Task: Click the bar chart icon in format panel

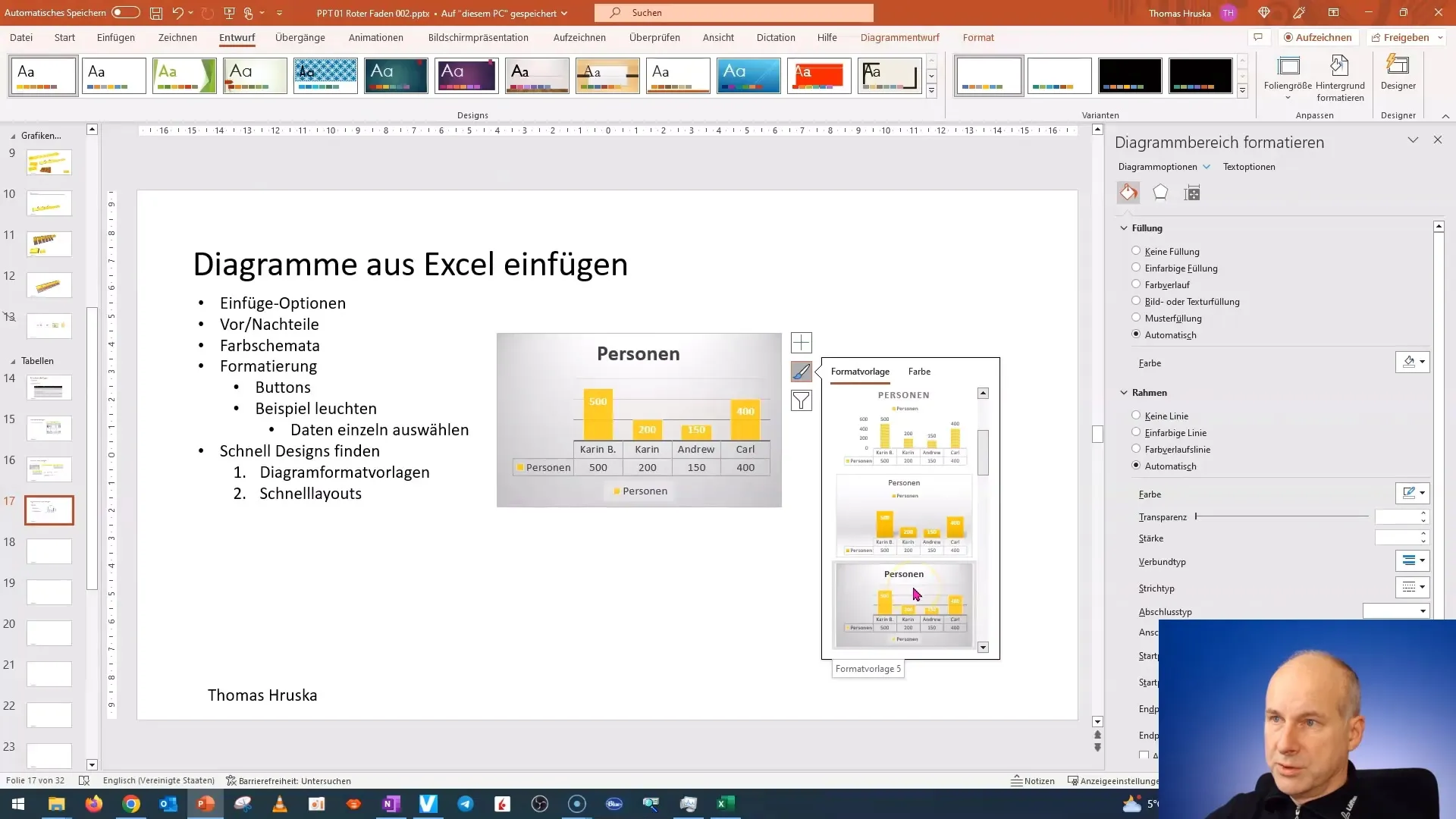Action: pos(1192,193)
